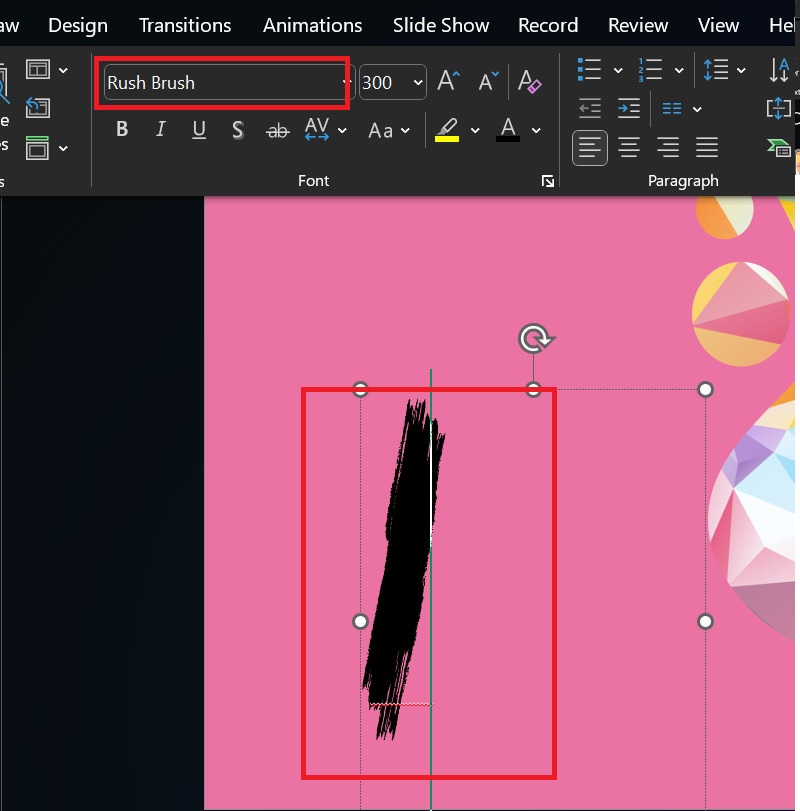The image size is (800, 811).
Task: Open the Slide Show tab
Action: 441,25
